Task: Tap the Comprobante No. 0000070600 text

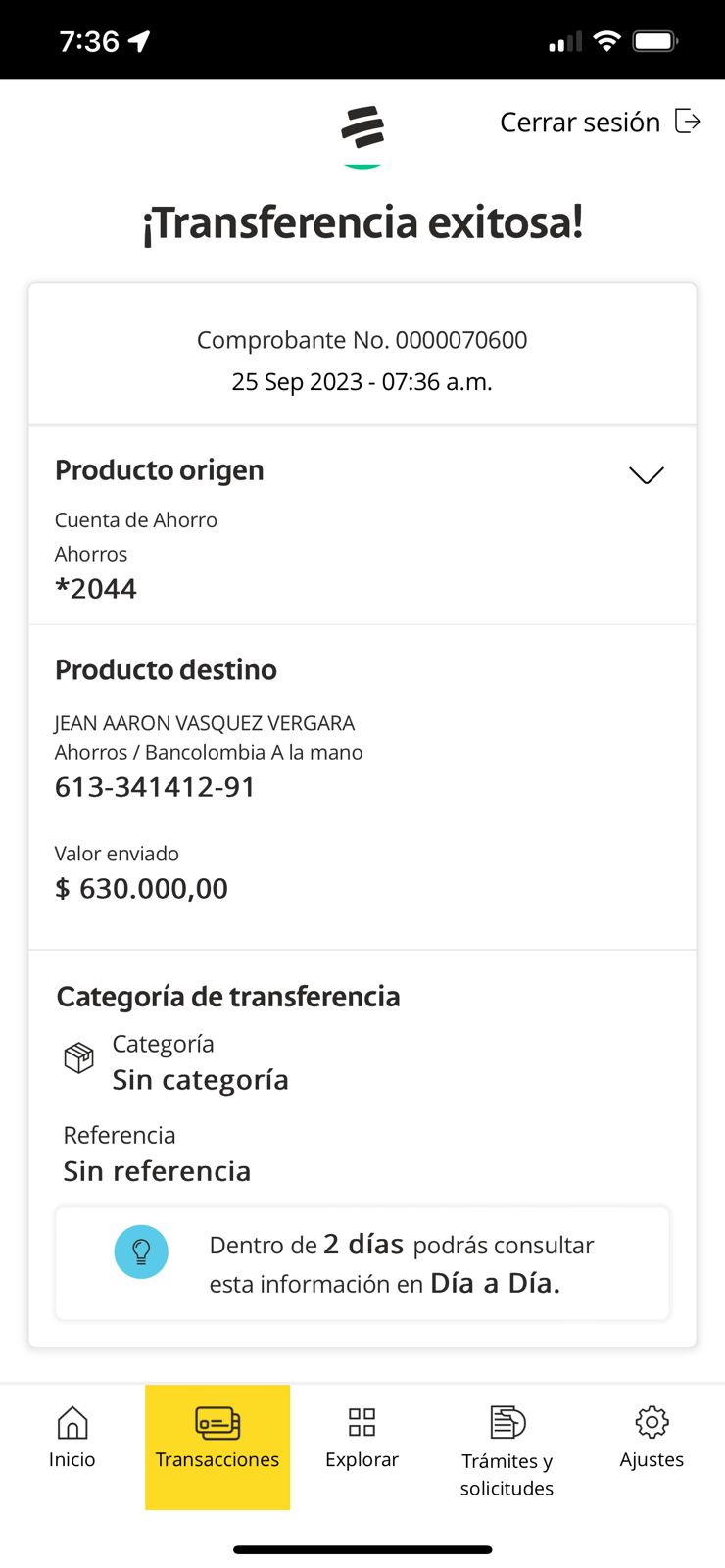Action: coord(362,340)
